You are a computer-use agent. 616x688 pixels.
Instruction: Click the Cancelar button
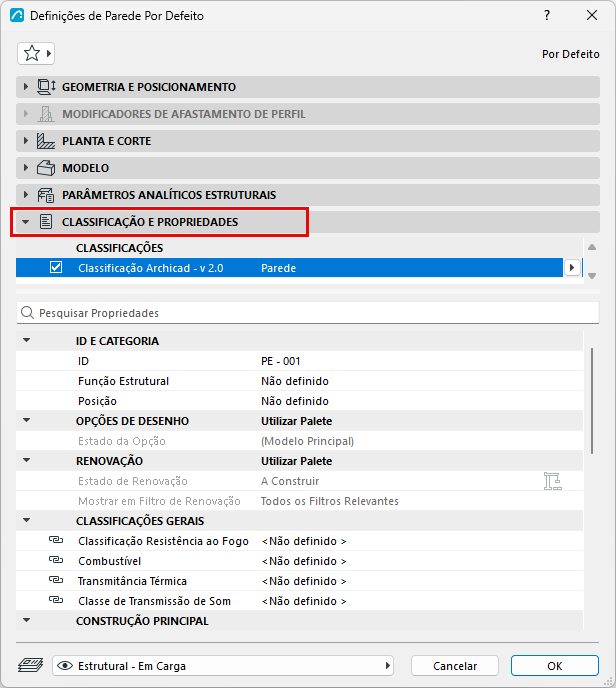click(455, 666)
